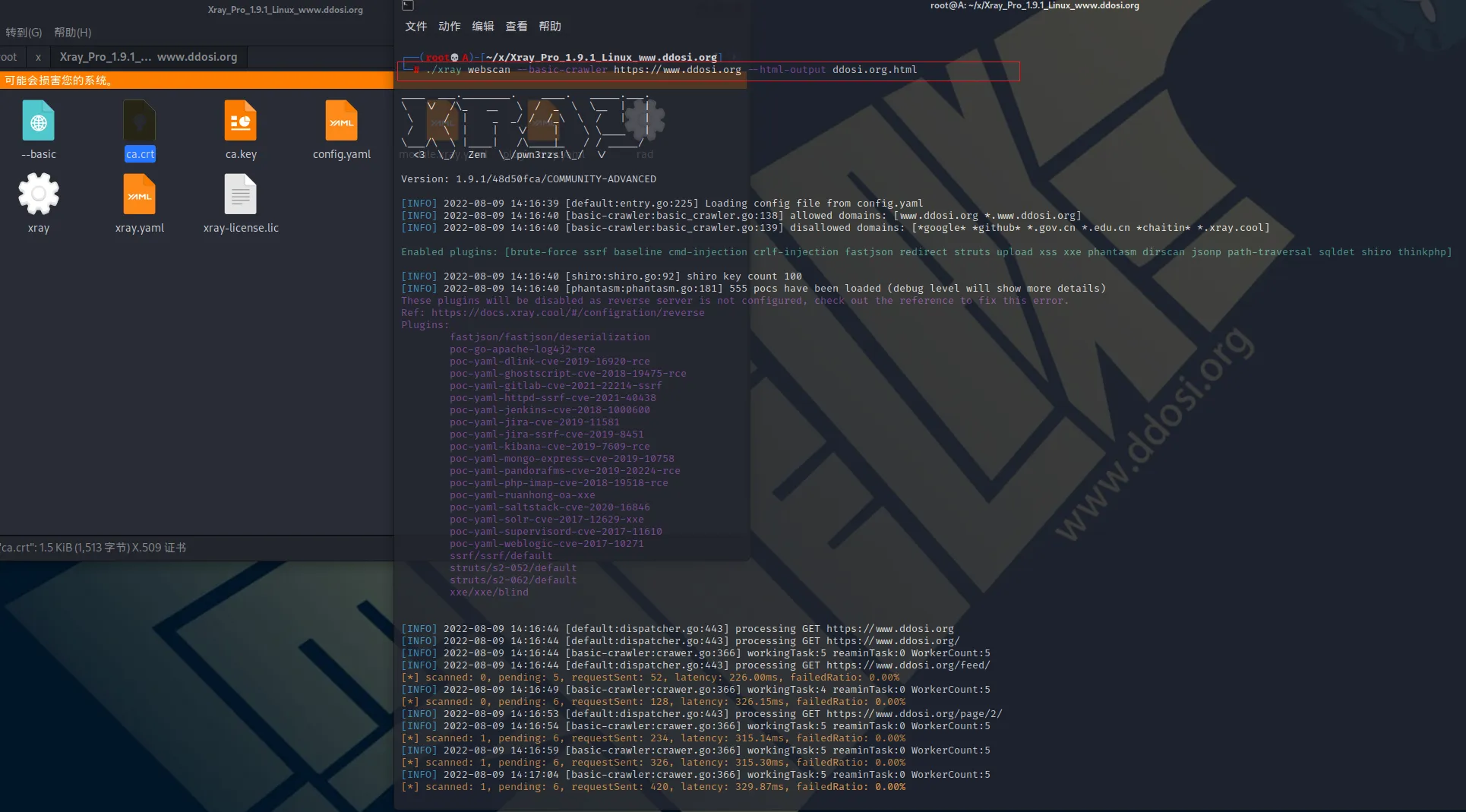Click the 'allowed domains' log line
1466x812 pixels.
[x=741, y=216]
